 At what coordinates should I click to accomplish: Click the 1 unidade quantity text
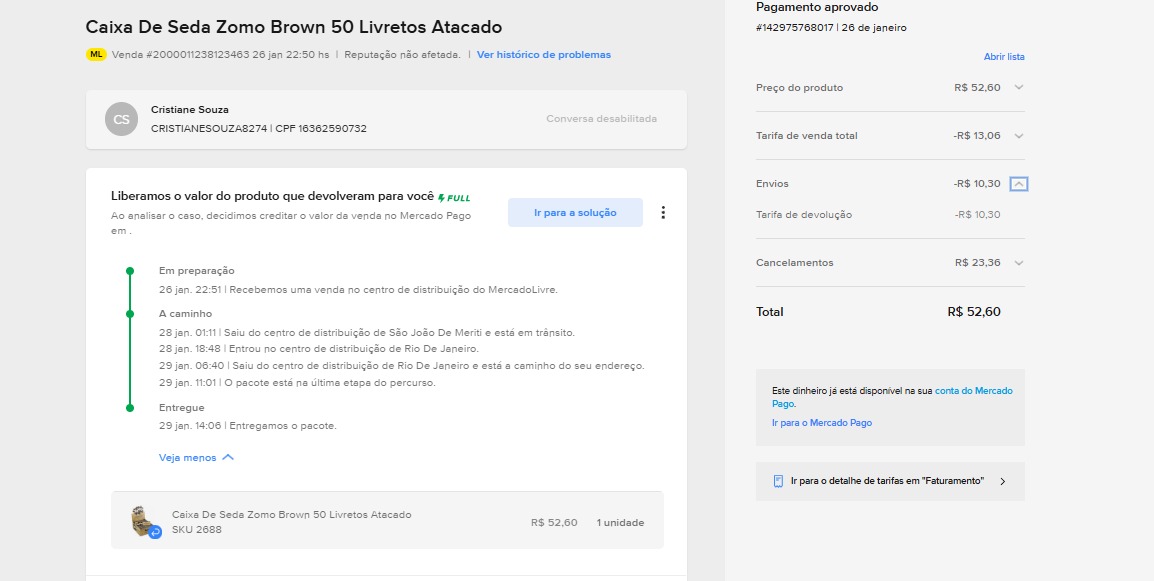pos(620,523)
